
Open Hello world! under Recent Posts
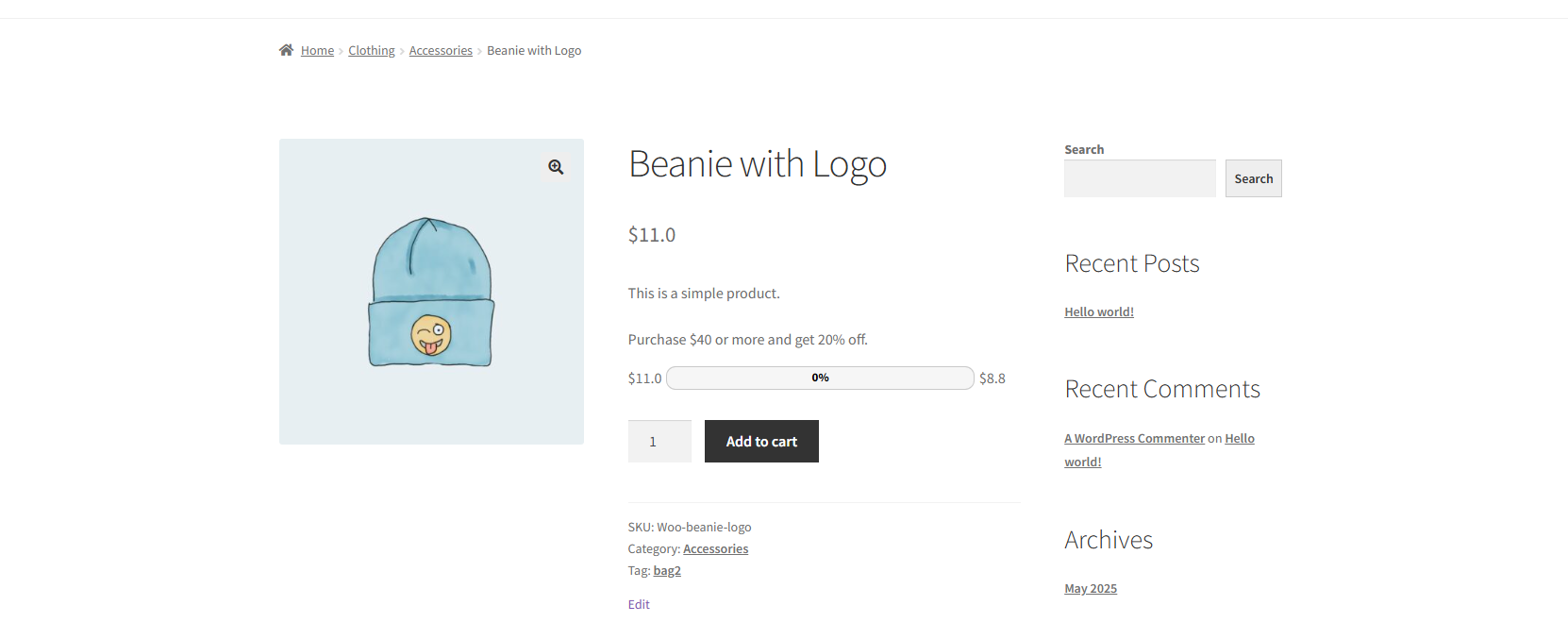tap(1098, 312)
